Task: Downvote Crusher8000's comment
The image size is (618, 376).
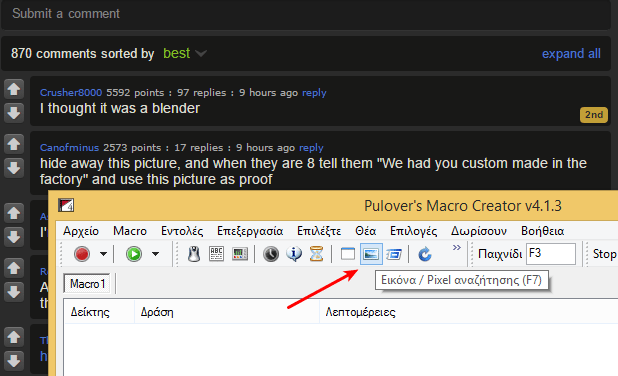Action: pyautogui.click(x=14, y=113)
